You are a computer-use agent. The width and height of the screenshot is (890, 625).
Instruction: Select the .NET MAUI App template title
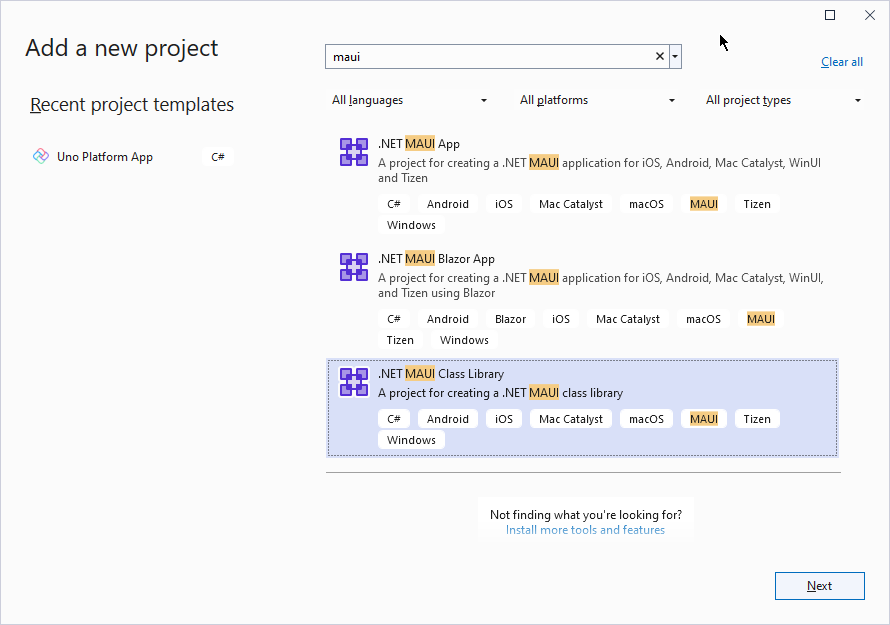tap(419, 144)
